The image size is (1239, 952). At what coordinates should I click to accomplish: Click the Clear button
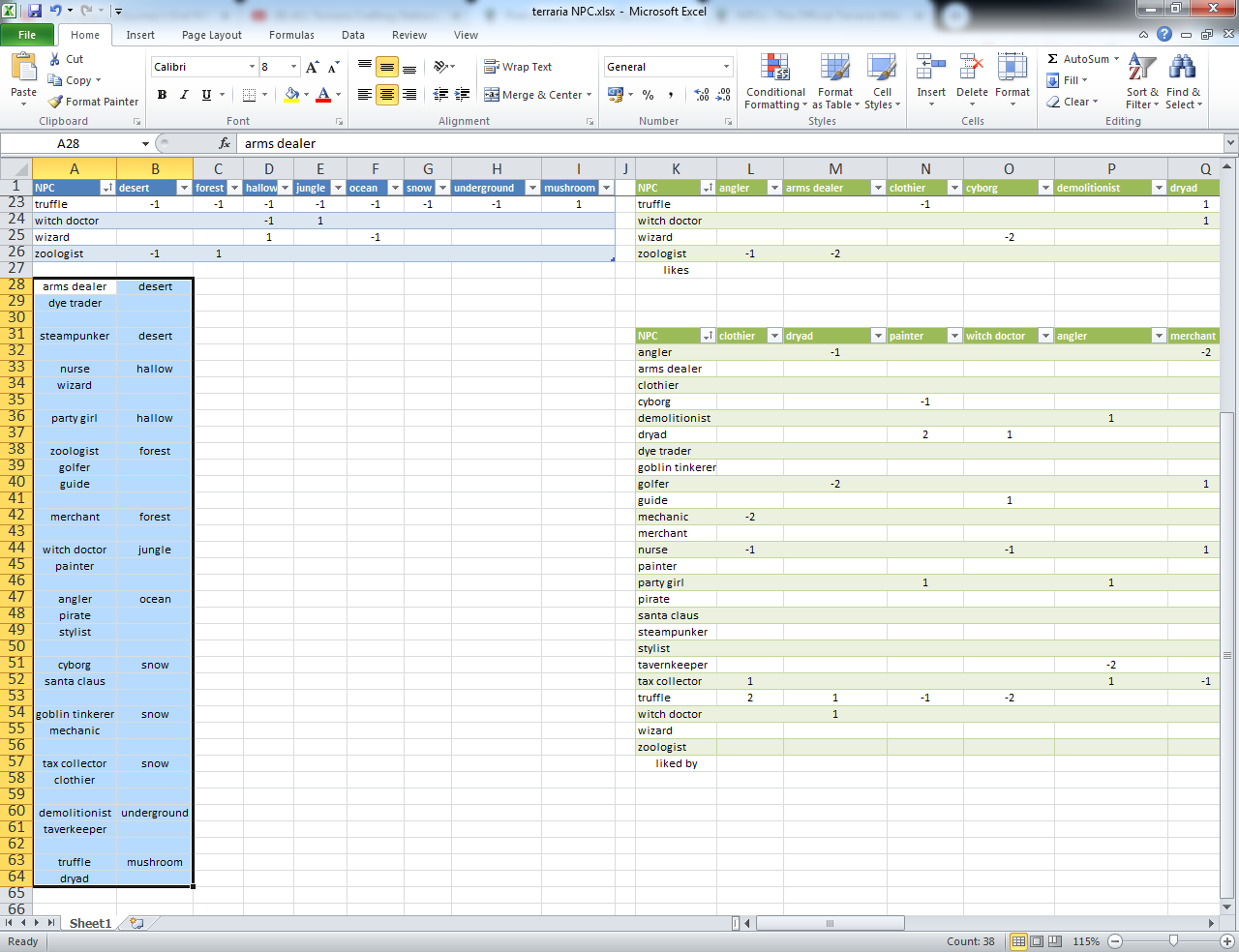(1073, 102)
